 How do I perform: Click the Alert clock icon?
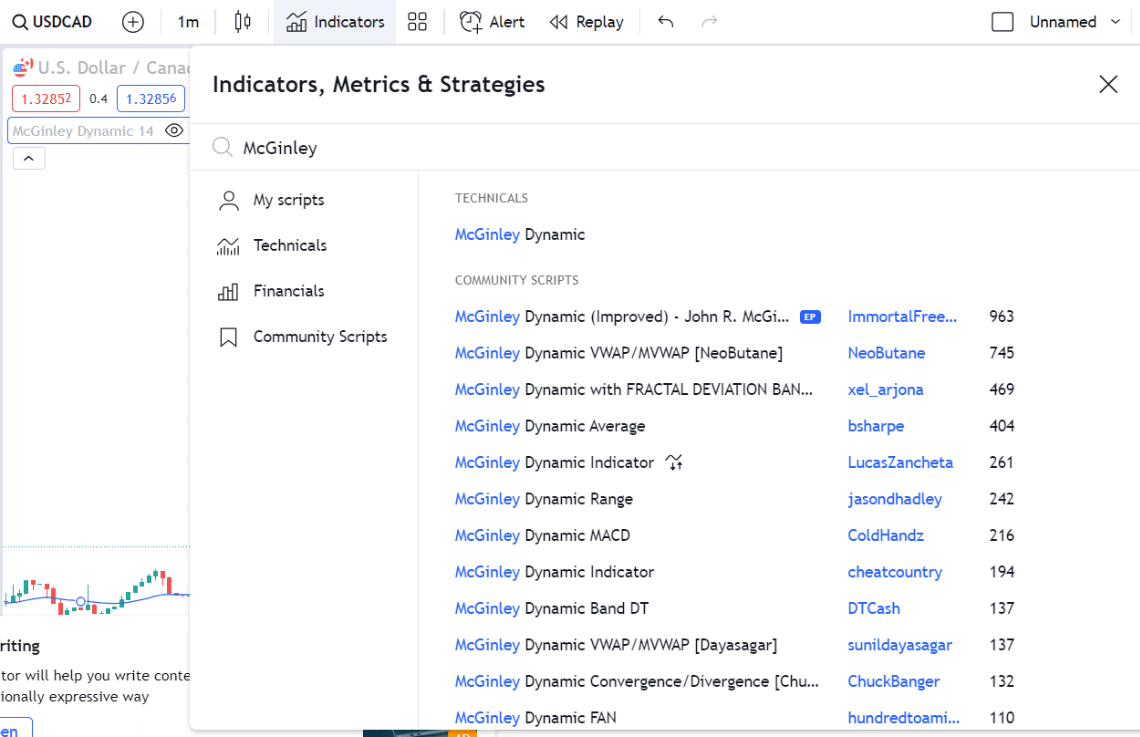click(x=470, y=21)
